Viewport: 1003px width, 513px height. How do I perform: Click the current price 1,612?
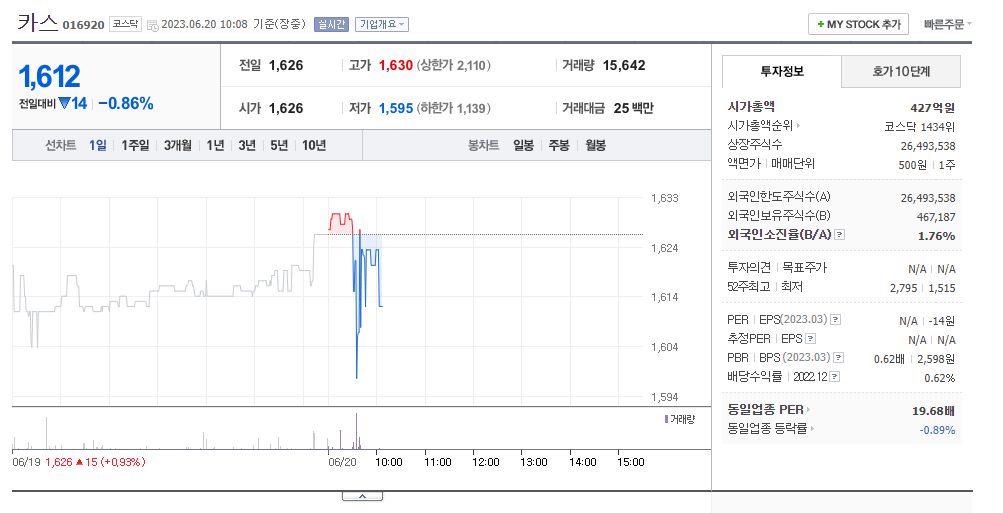[x=50, y=77]
